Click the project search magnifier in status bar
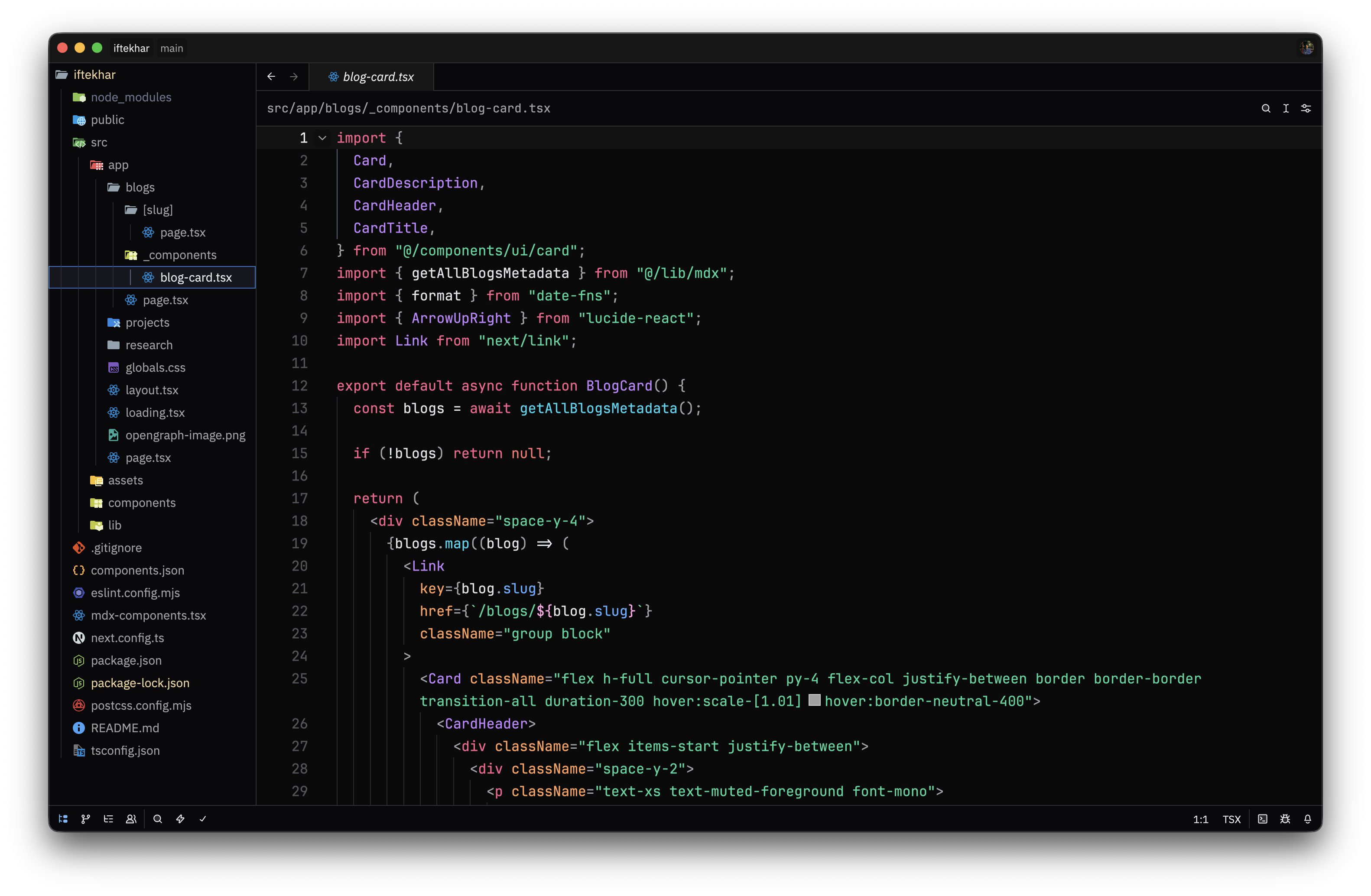Image resolution: width=1371 pixels, height=896 pixels. [x=157, y=819]
